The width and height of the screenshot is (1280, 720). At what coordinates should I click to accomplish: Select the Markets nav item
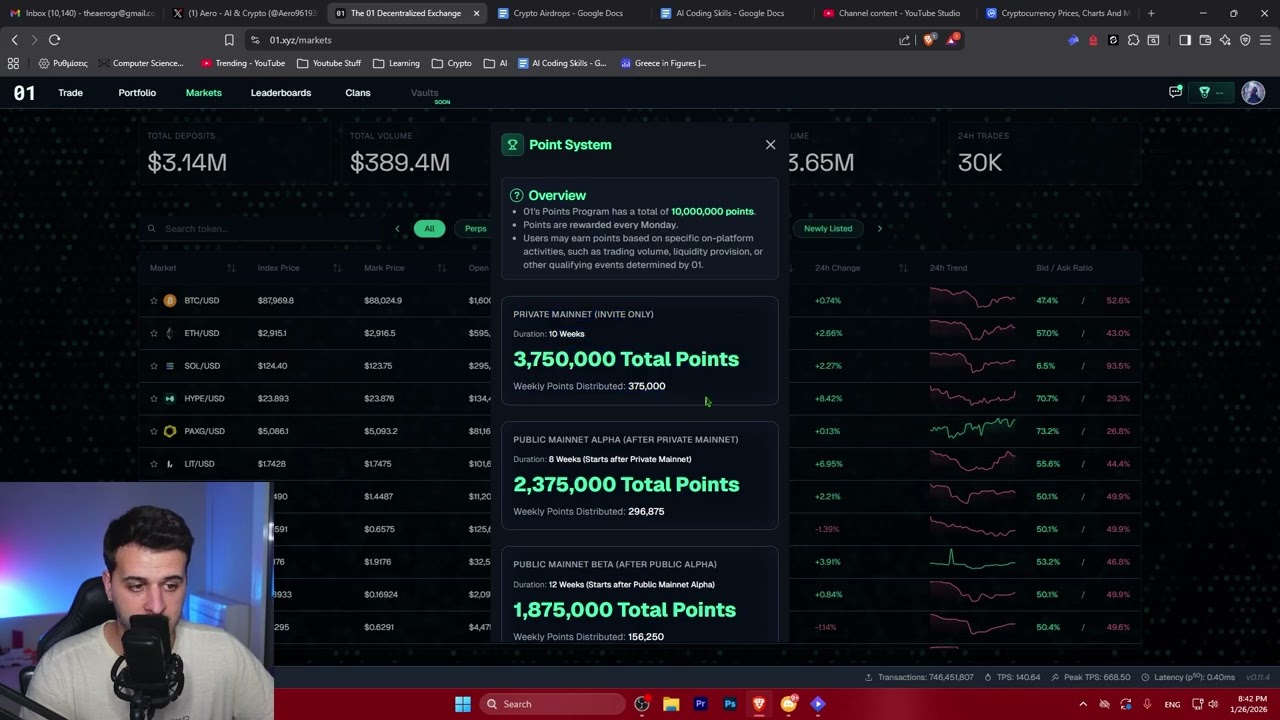pos(204,93)
